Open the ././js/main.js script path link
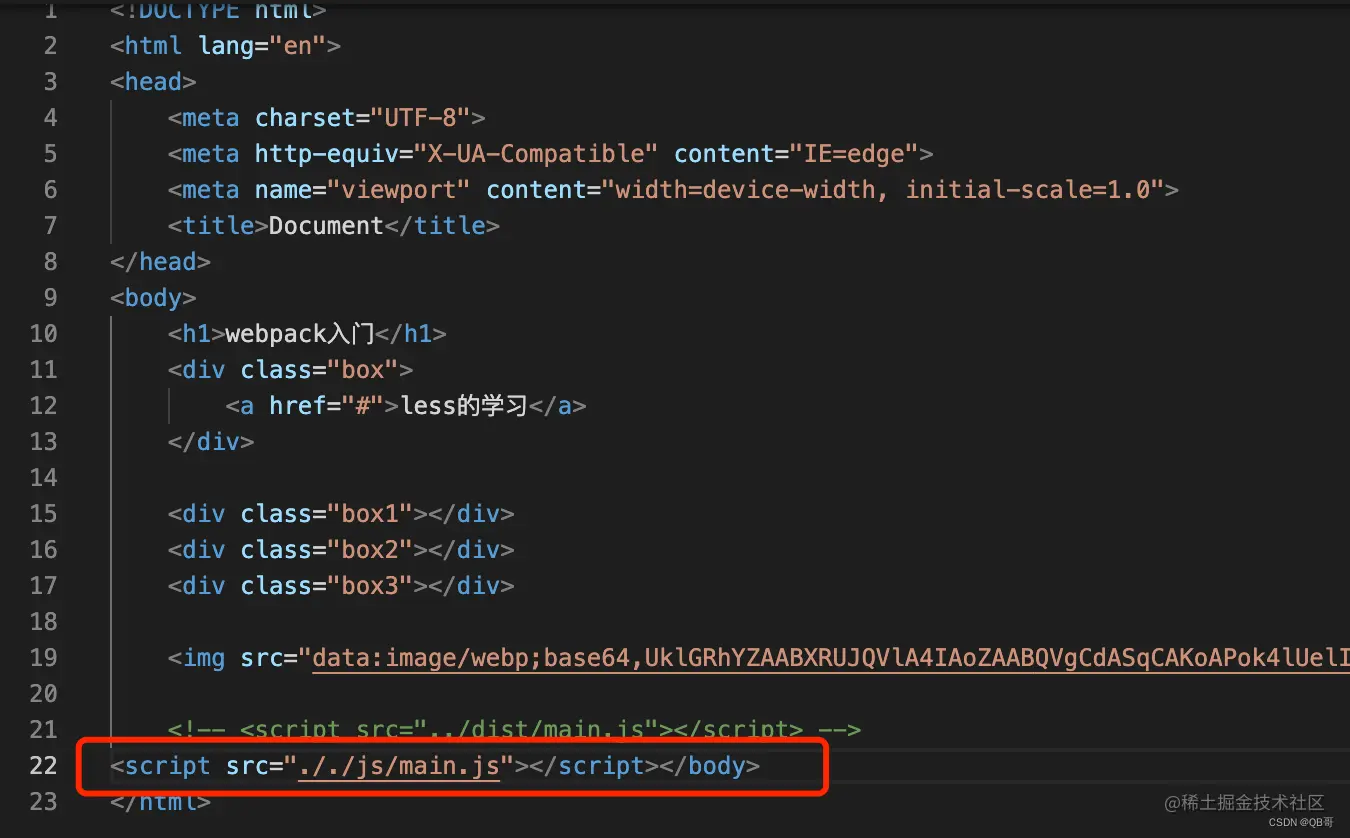Viewport: 1350px width, 838px height. tap(399, 766)
